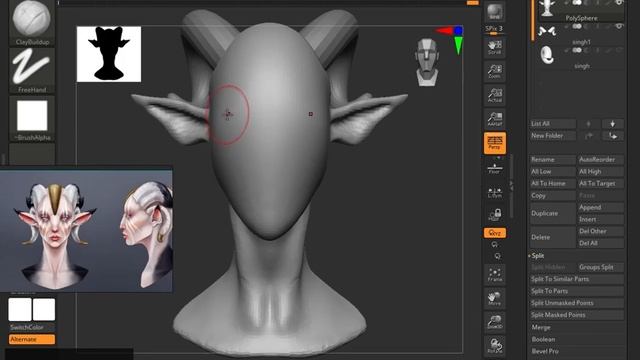The image size is (640, 360).
Task: Select the singh1 horns subtool thumbnail
Action: point(547,31)
